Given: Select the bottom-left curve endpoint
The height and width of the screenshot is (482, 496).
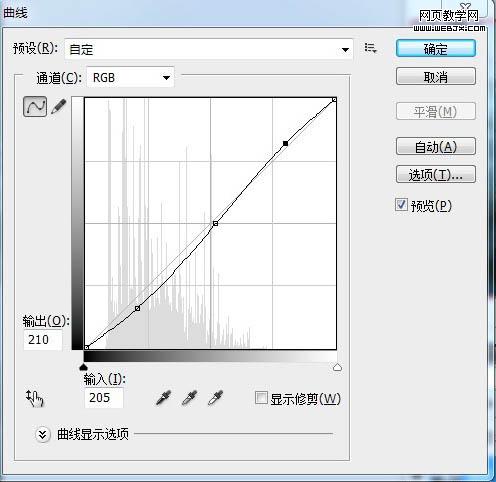Looking at the screenshot, I should point(86,347).
